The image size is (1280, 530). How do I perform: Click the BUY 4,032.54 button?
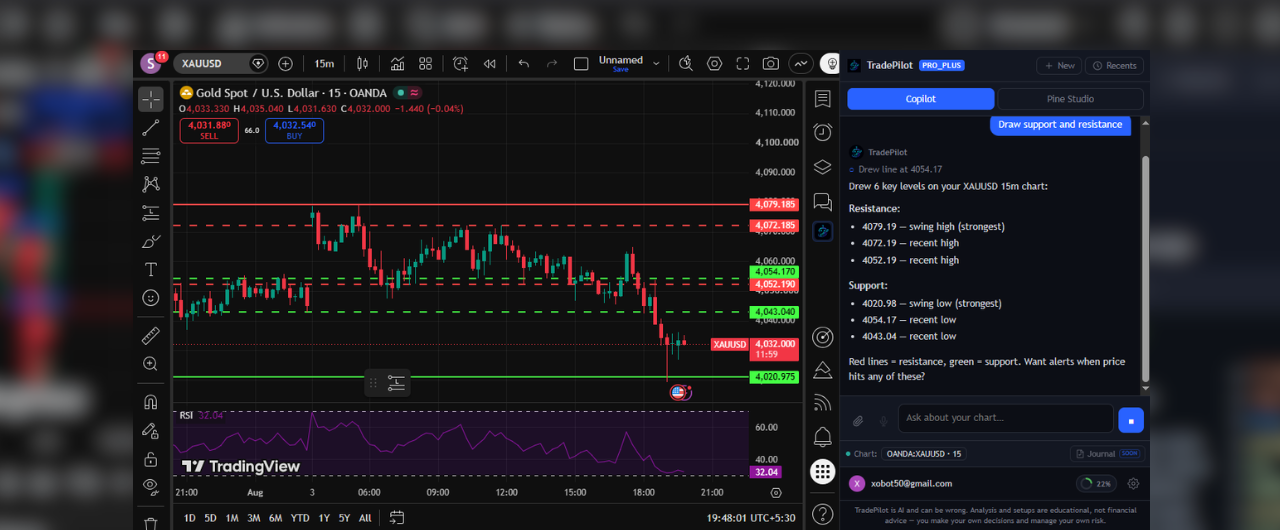click(294, 130)
